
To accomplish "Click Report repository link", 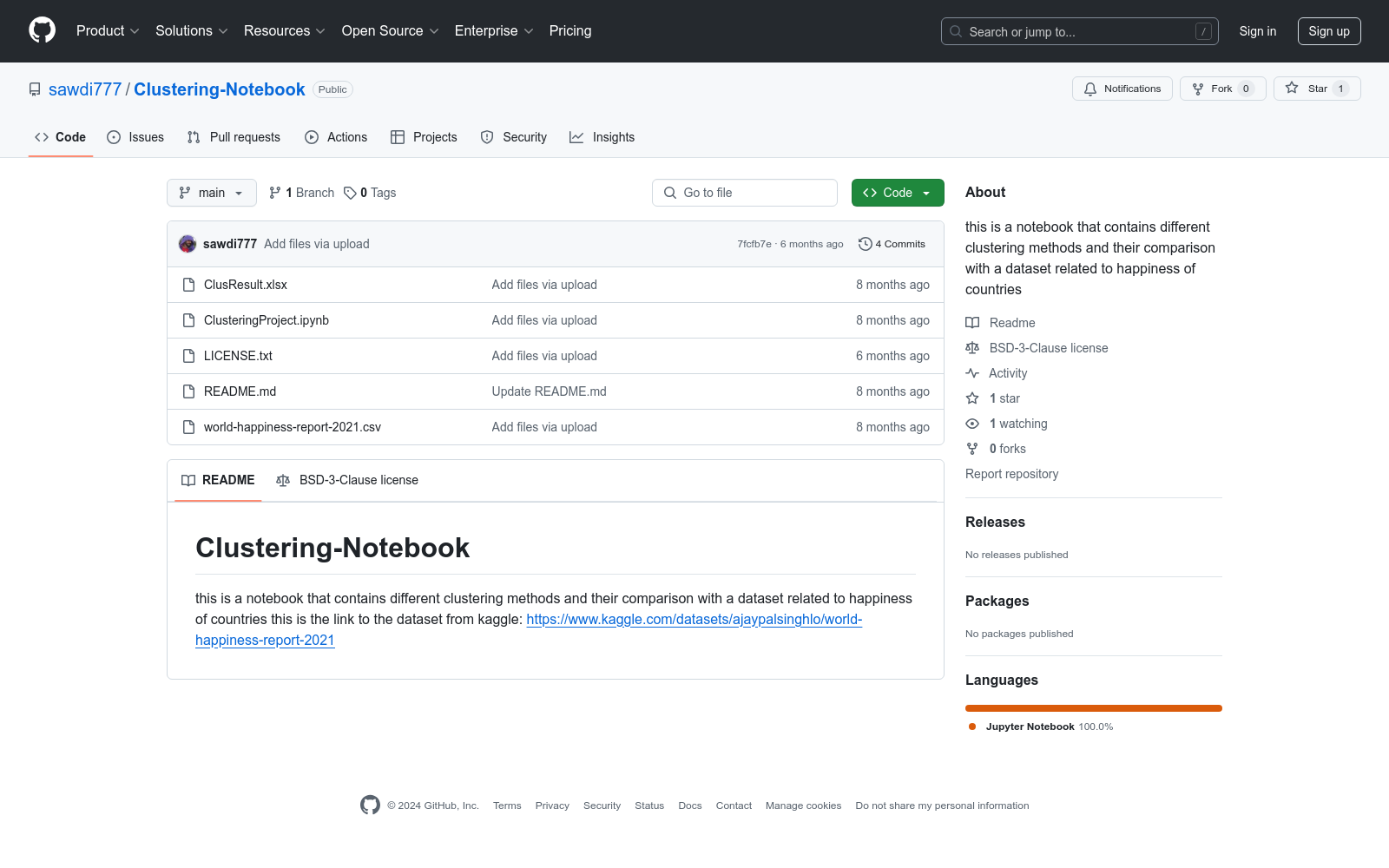I will (x=1011, y=474).
